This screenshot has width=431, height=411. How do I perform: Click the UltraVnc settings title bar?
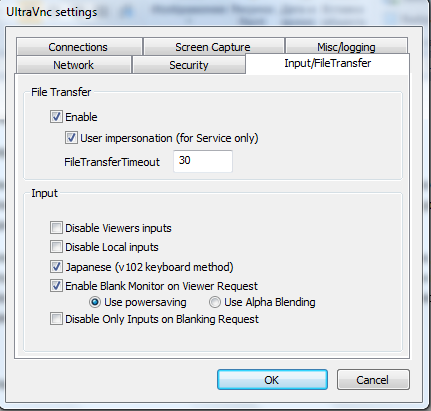[x=213, y=13]
